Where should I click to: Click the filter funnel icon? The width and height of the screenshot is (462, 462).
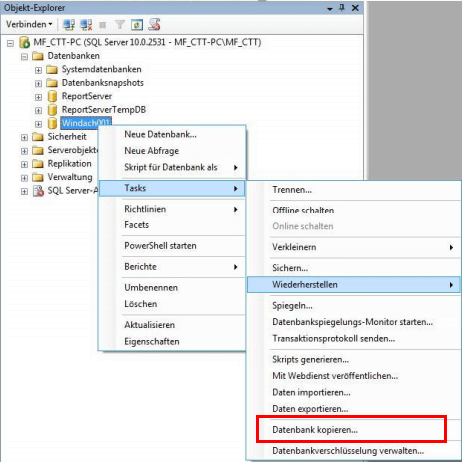click(x=120, y=25)
